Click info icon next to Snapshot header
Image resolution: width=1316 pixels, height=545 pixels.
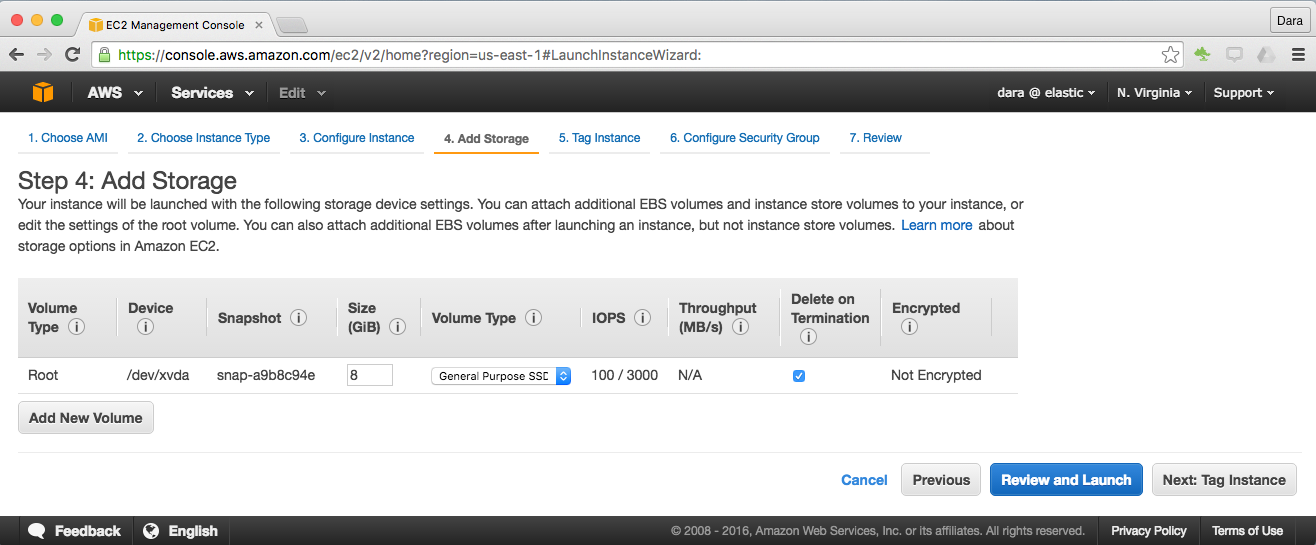pos(298,318)
